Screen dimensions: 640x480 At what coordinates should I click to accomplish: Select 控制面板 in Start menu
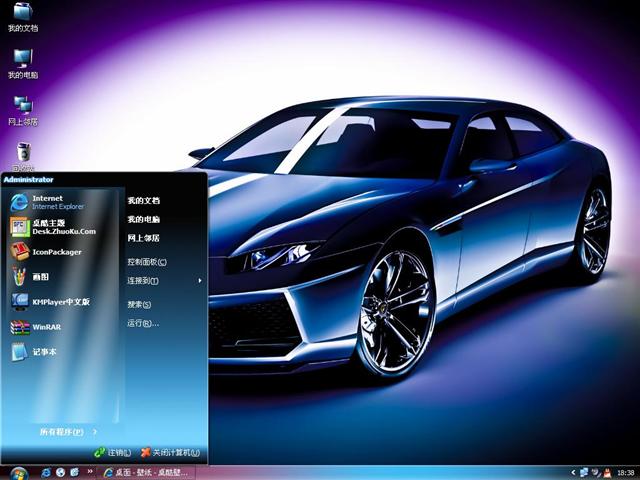146,262
